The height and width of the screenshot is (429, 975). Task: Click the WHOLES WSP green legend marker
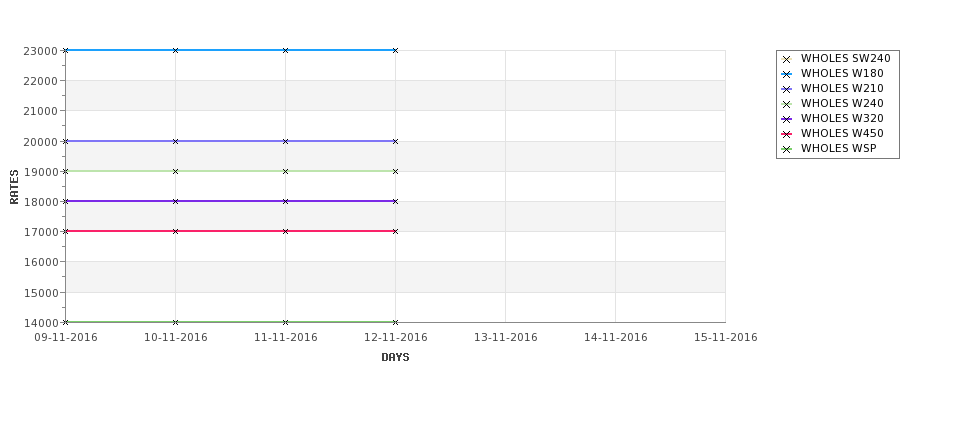point(786,149)
